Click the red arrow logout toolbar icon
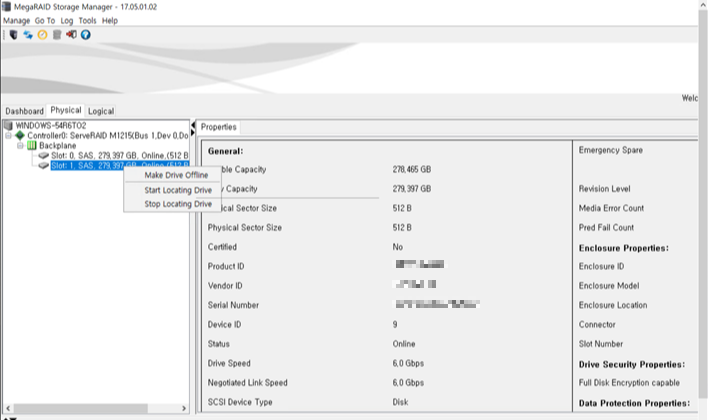This screenshot has height=420, width=708. (71, 35)
